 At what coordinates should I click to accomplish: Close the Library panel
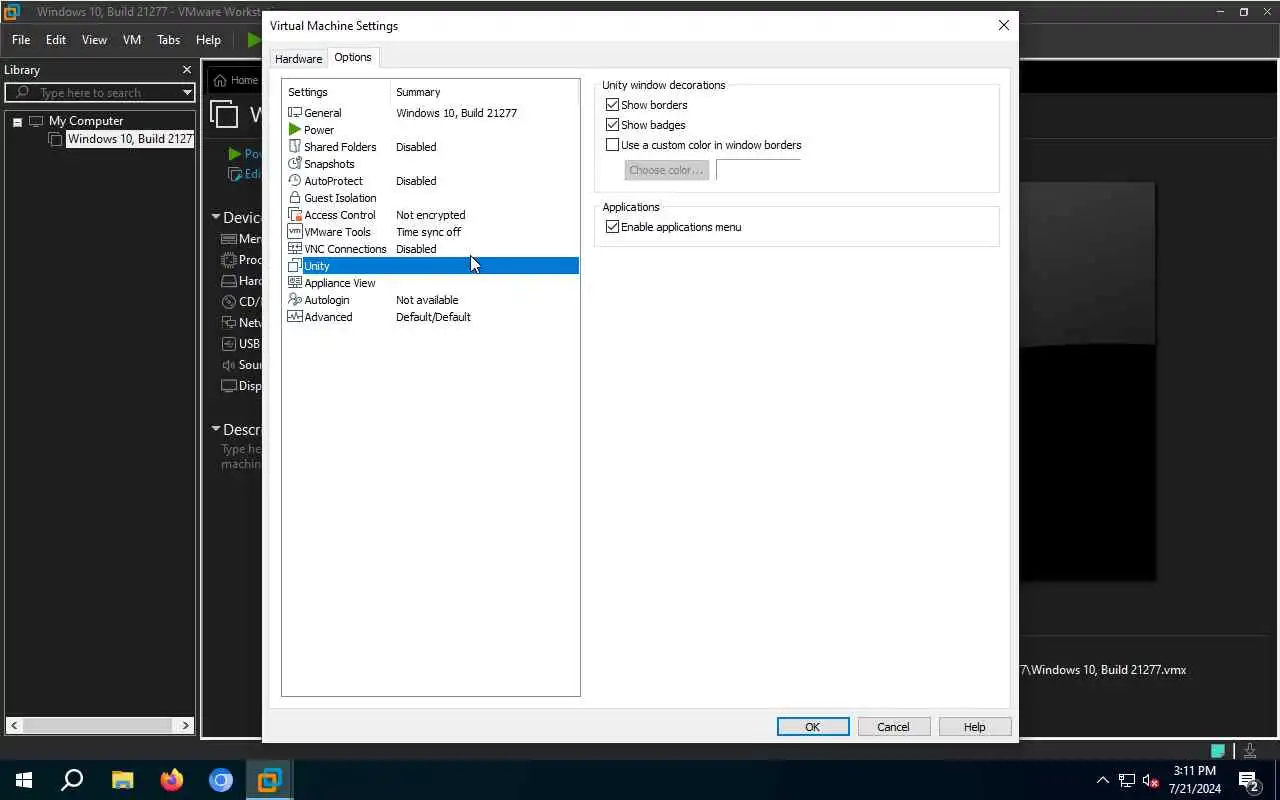[x=186, y=70]
